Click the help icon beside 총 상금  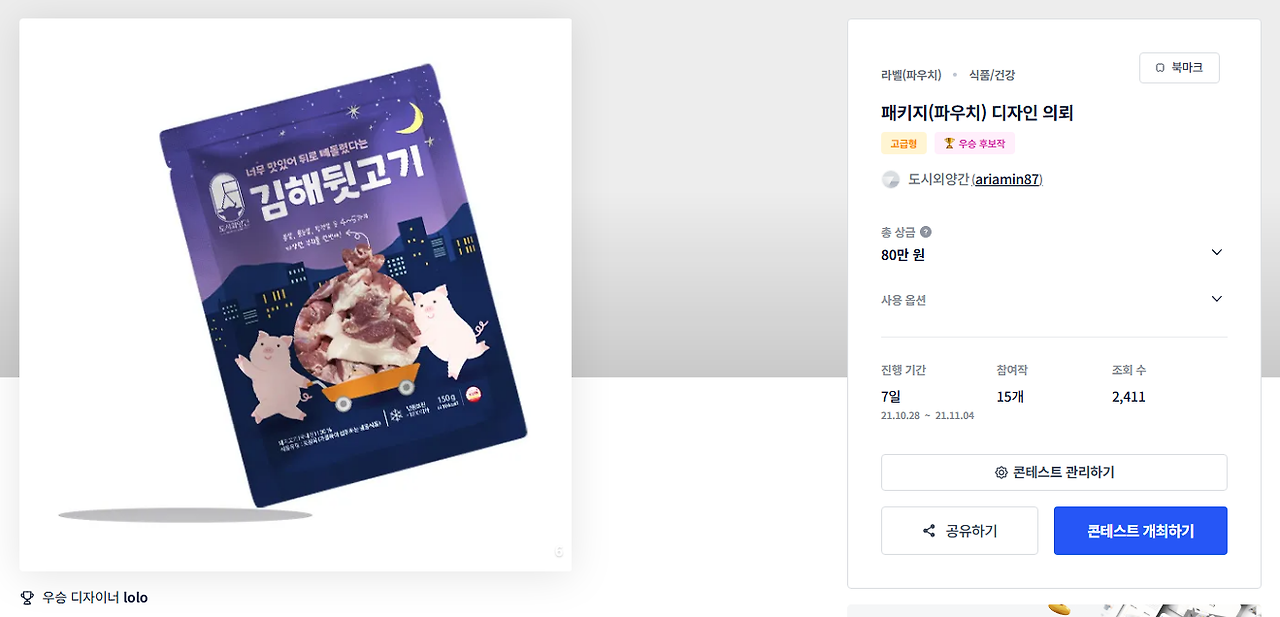coord(925,232)
